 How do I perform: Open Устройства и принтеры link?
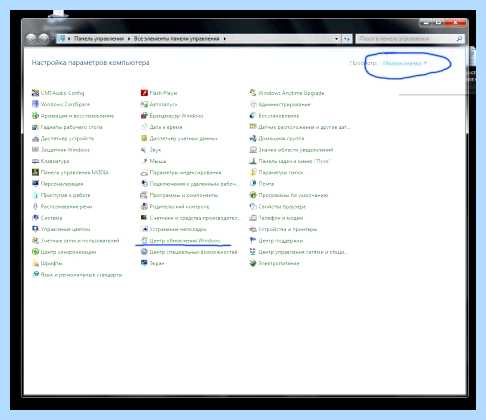click(288, 229)
